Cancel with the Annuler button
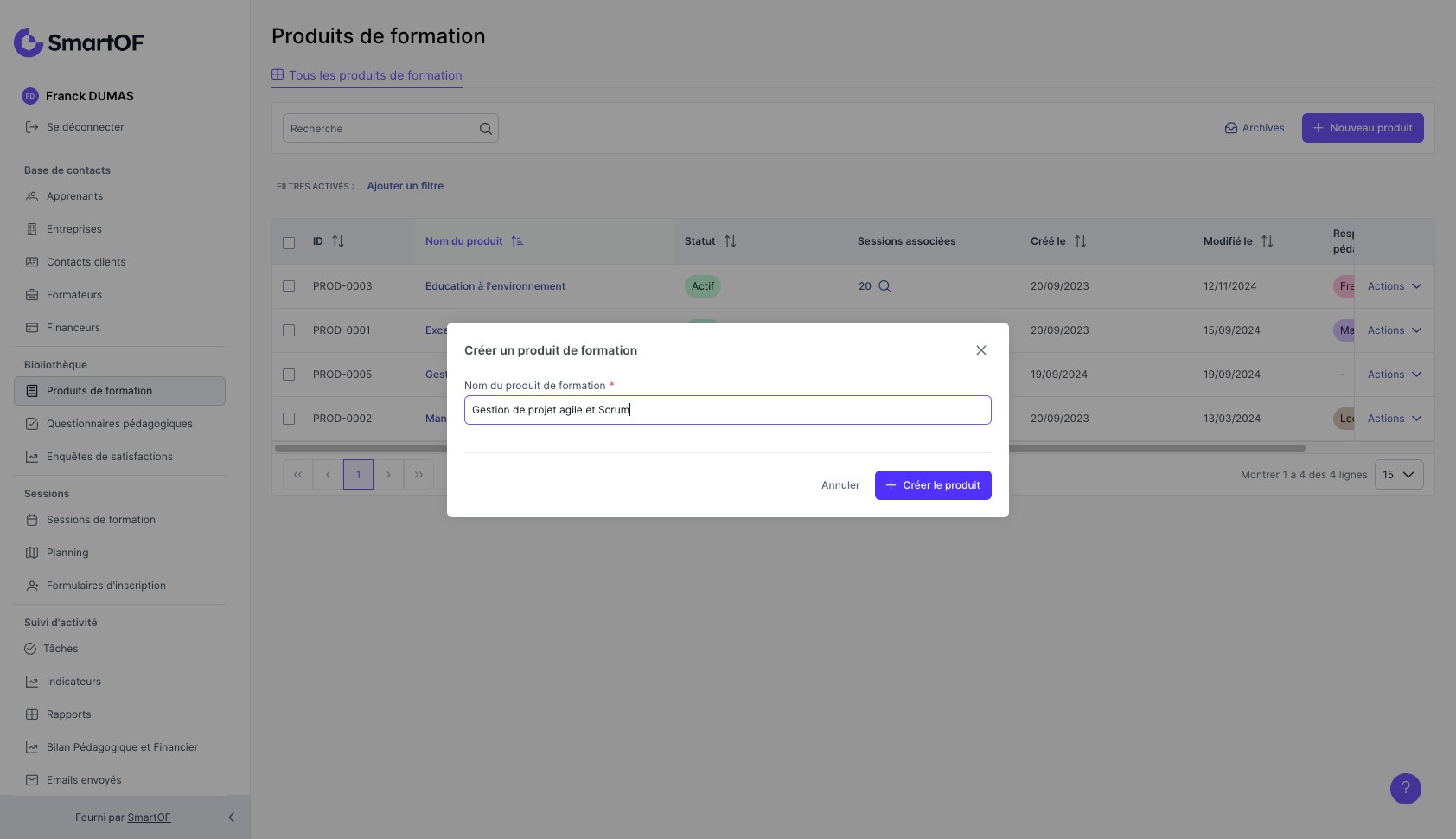This screenshot has height=839, width=1456. click(840, 485)
